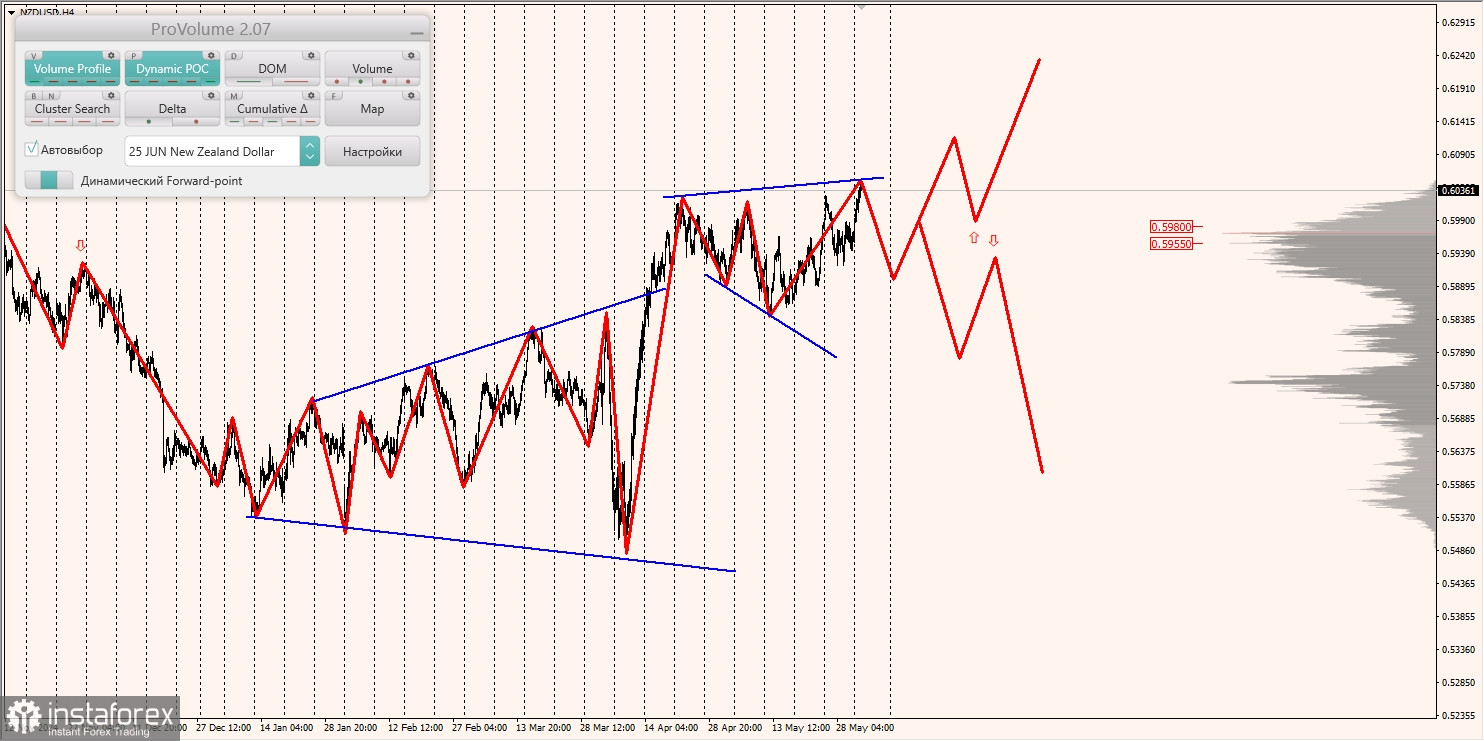The image size is (1484, 741).
Task: Toggle the Динамический Forward-point switch
Action: pyautogui.click(x=49, y=180)
